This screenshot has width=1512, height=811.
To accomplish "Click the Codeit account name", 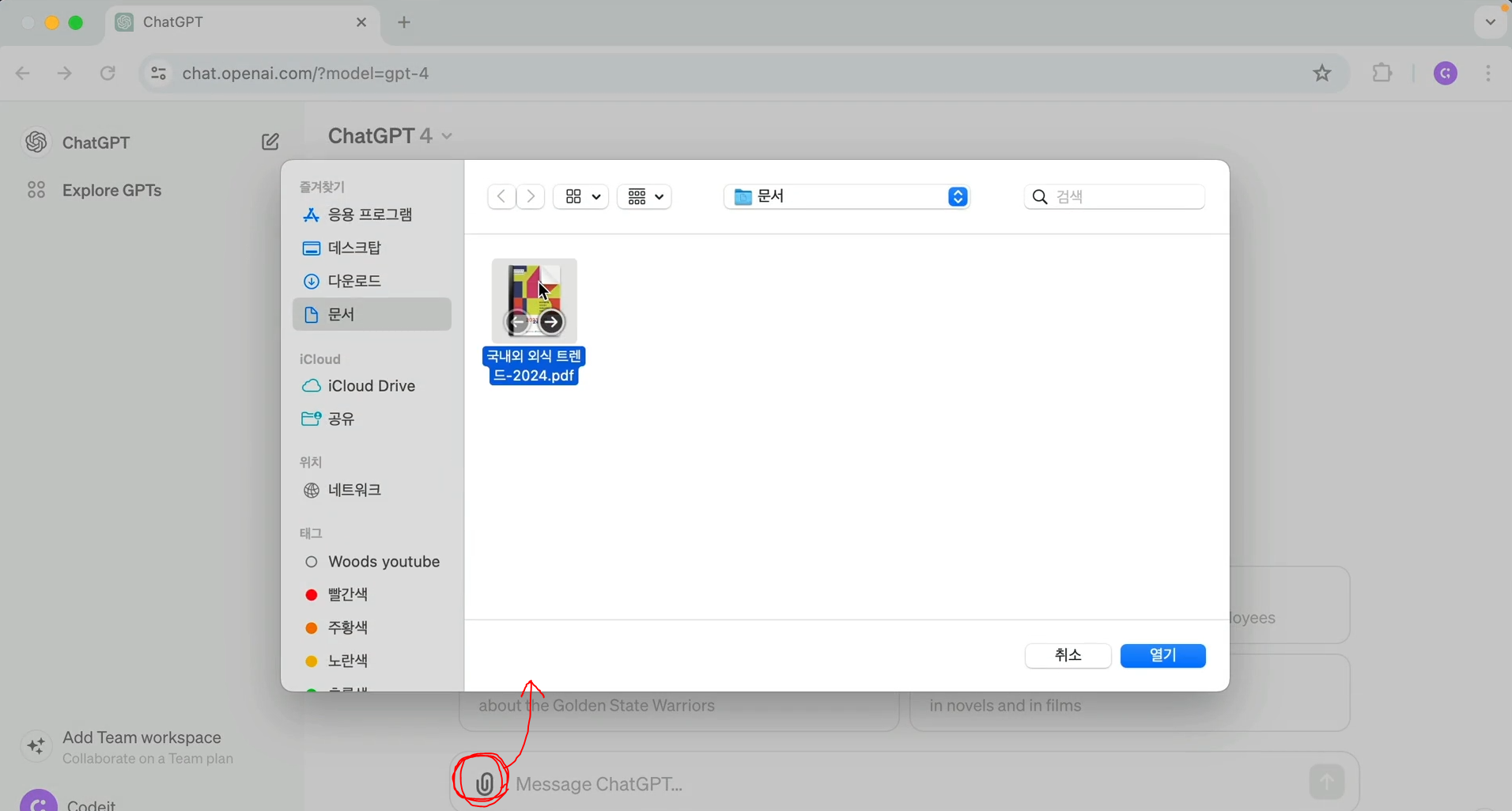I will [x=91, y=805].
